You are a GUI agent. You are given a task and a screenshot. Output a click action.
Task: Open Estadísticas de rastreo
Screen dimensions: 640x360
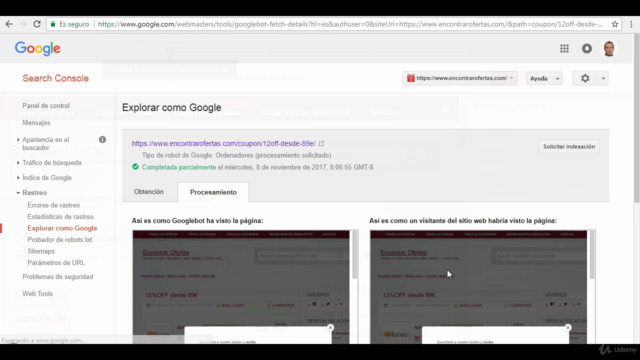click(x=60, y=217)
